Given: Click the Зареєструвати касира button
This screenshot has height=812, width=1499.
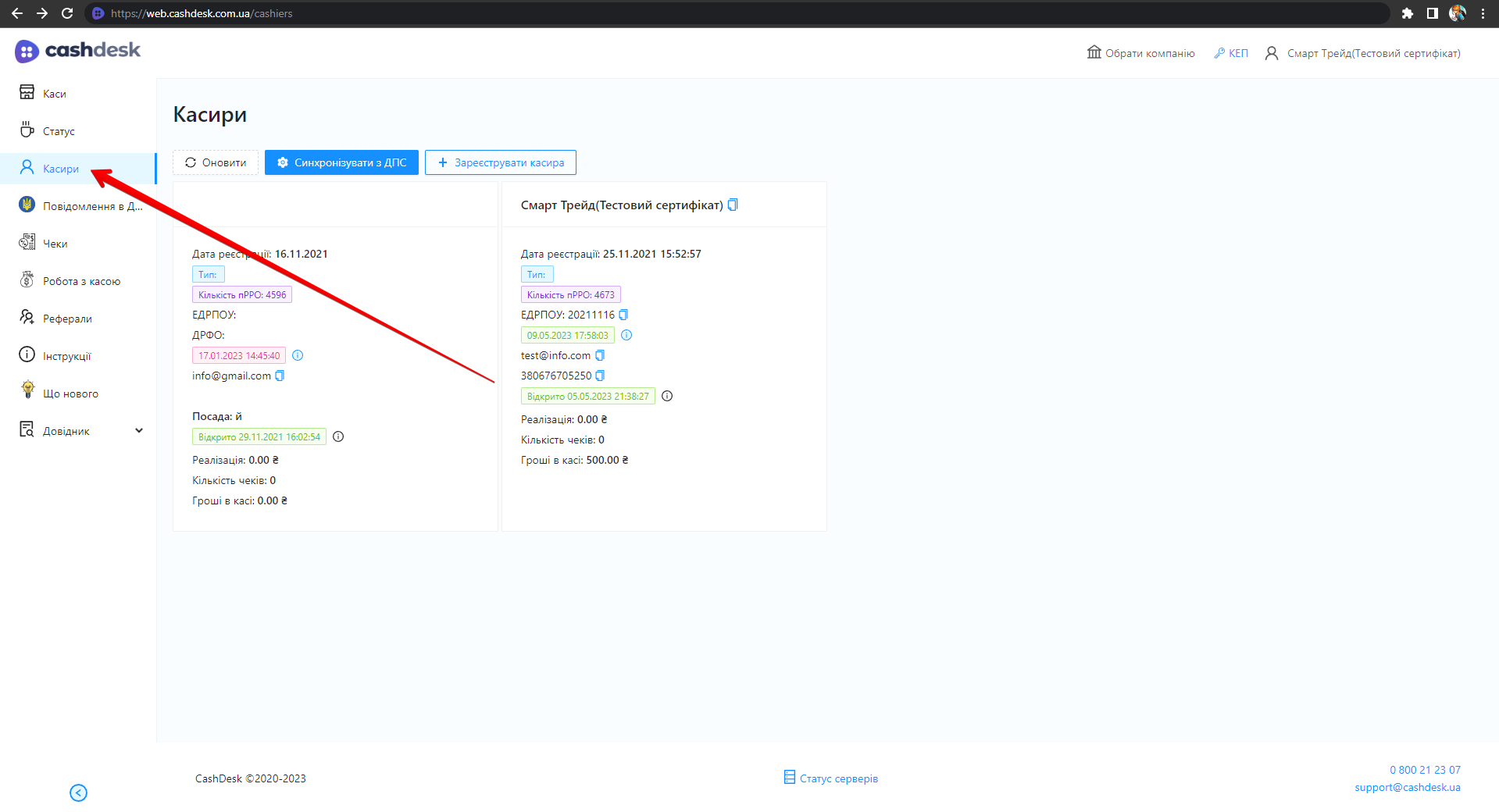Looking at the screenshot, I should tap(501, 162).
